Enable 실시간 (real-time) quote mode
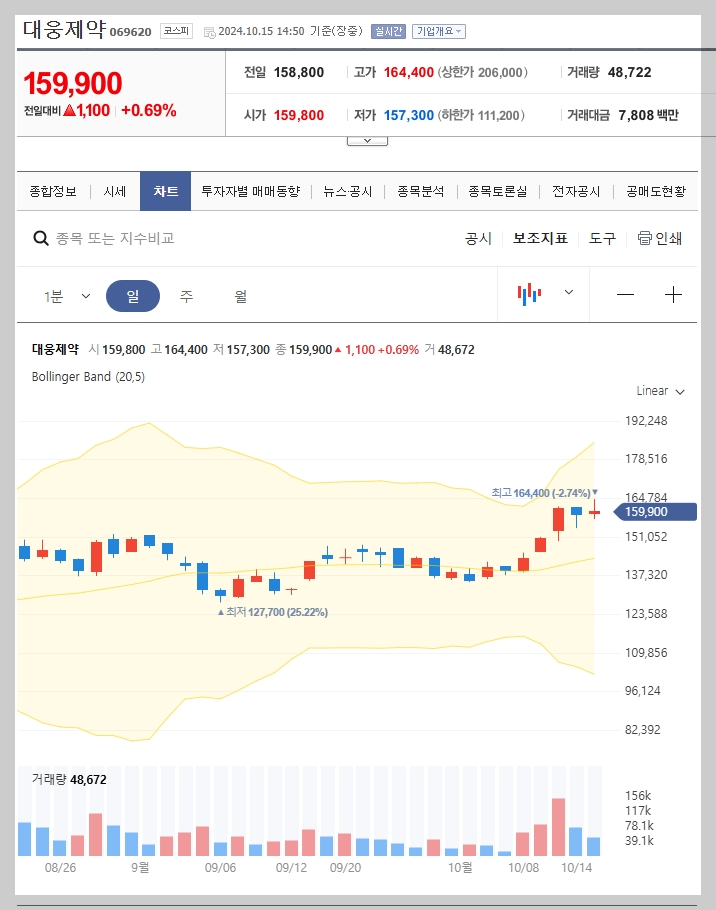Screen dimensions: 716x910 point(388,31)
